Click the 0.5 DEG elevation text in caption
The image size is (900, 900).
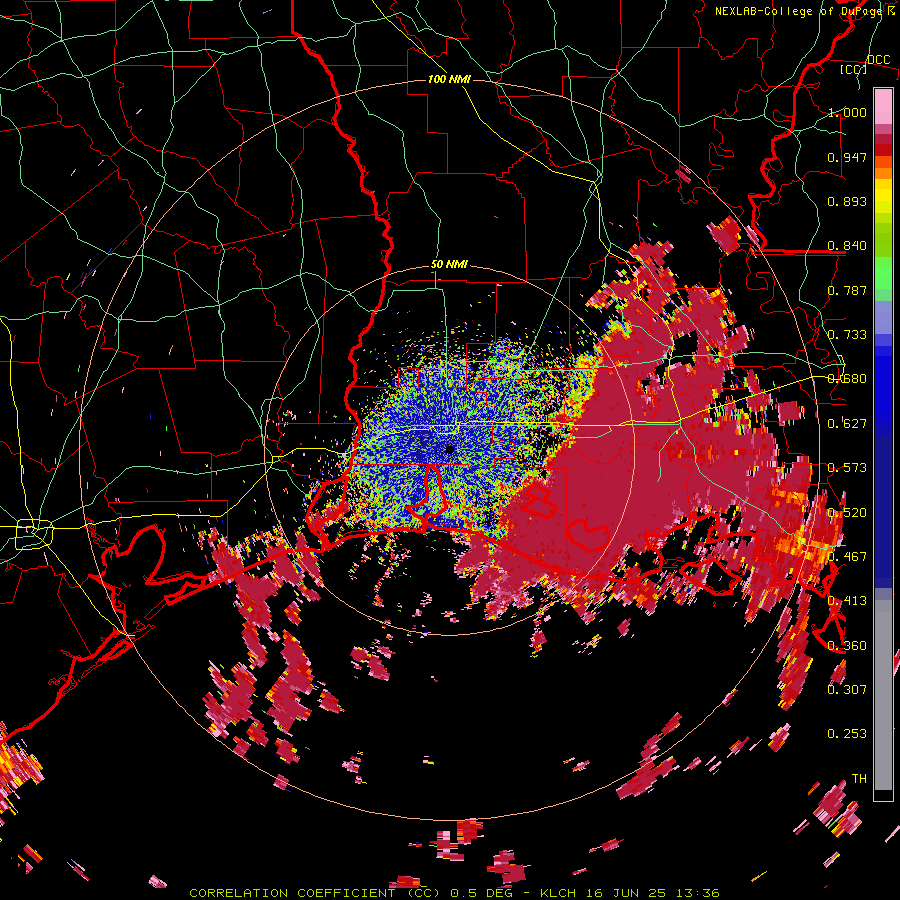point(483,893)
